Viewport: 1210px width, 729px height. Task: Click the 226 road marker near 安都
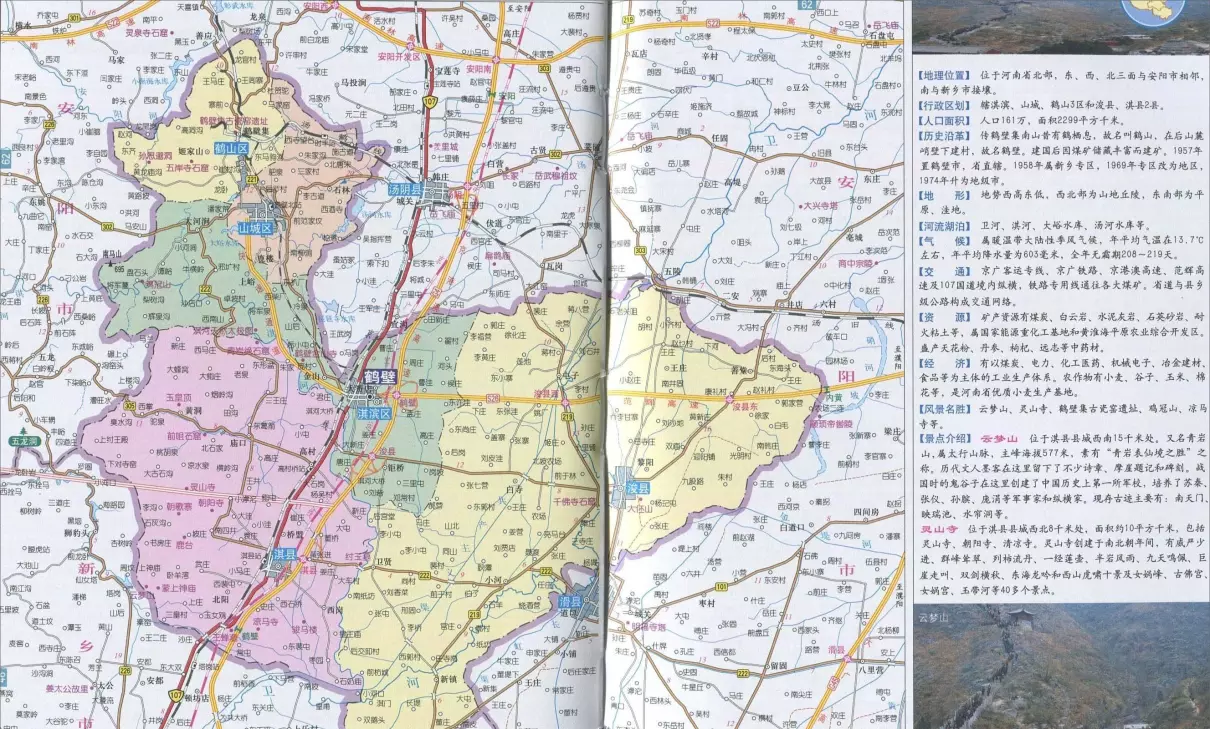(126, 670)
